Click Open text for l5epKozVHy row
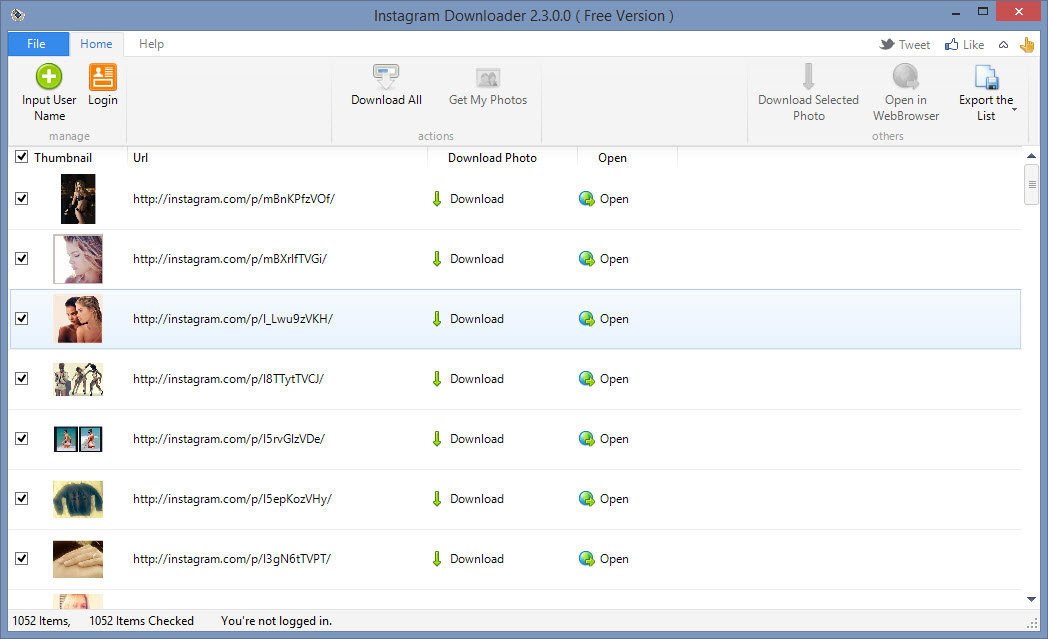Viewport: 1048px width, 639px height. (614, 499)
